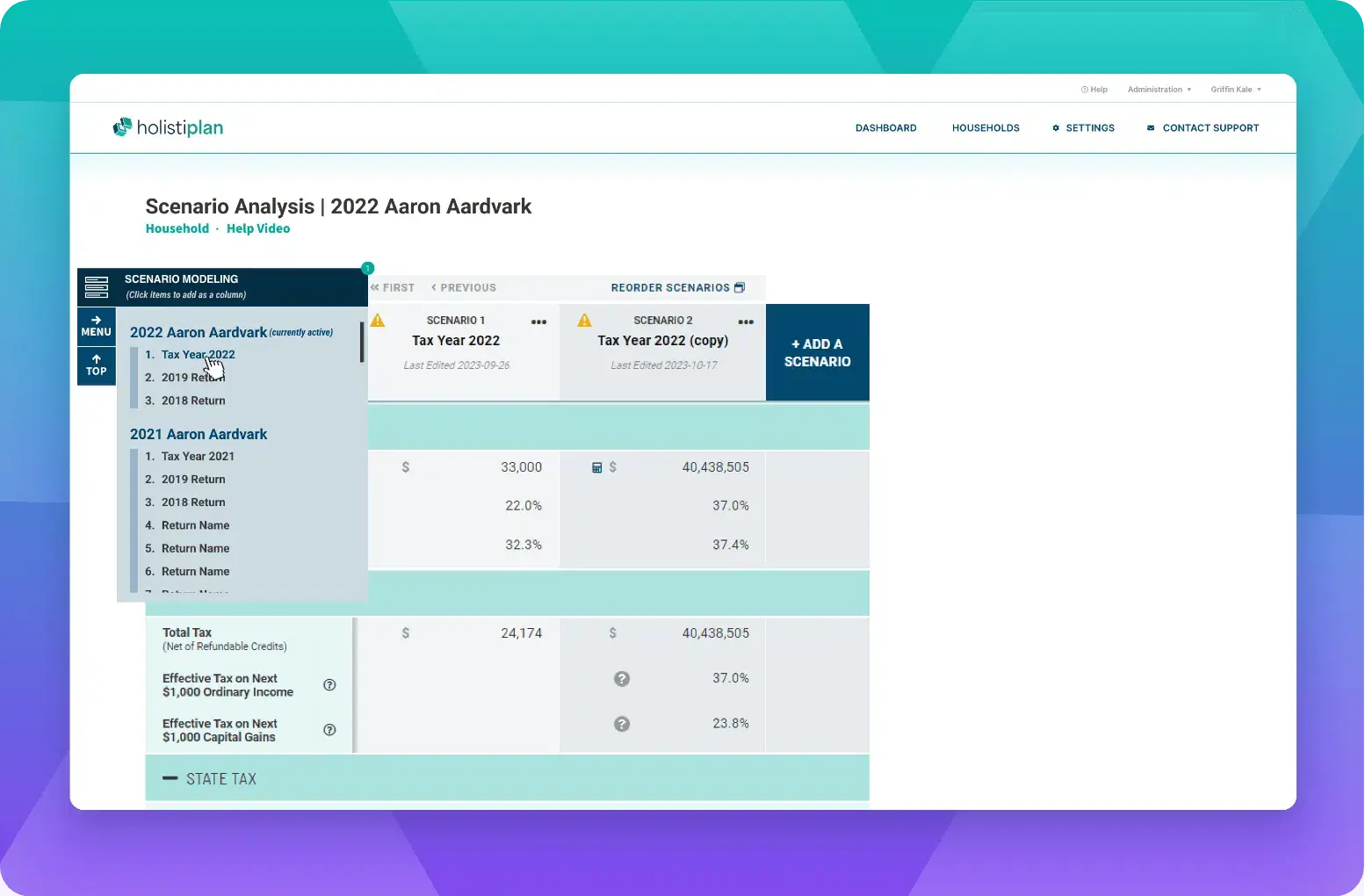Click the Holistiplan logo
The image size is (1365, 896).
click(x=168, y=127)
